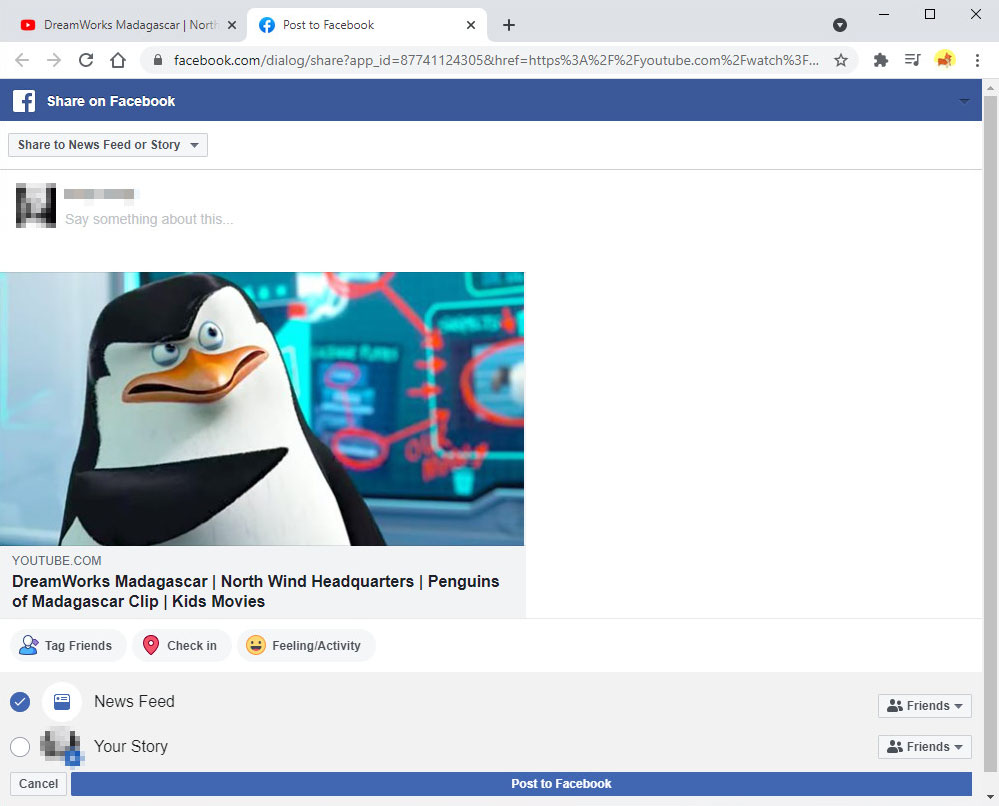
Task: Reload the current page
Action: [x=86, y=60]
